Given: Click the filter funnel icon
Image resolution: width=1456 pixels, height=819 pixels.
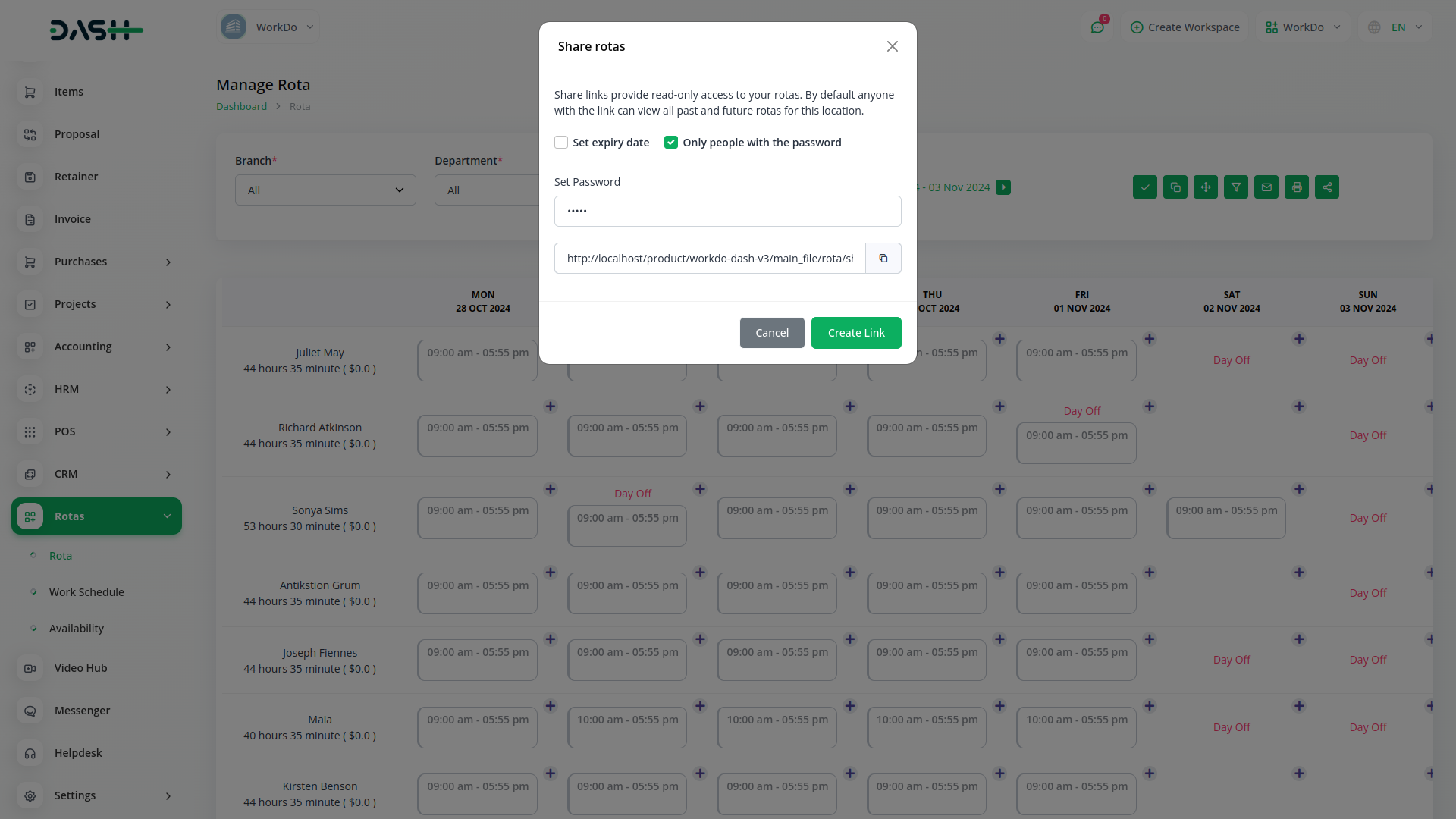Looking at the screenshot, I should [1235, 187].
